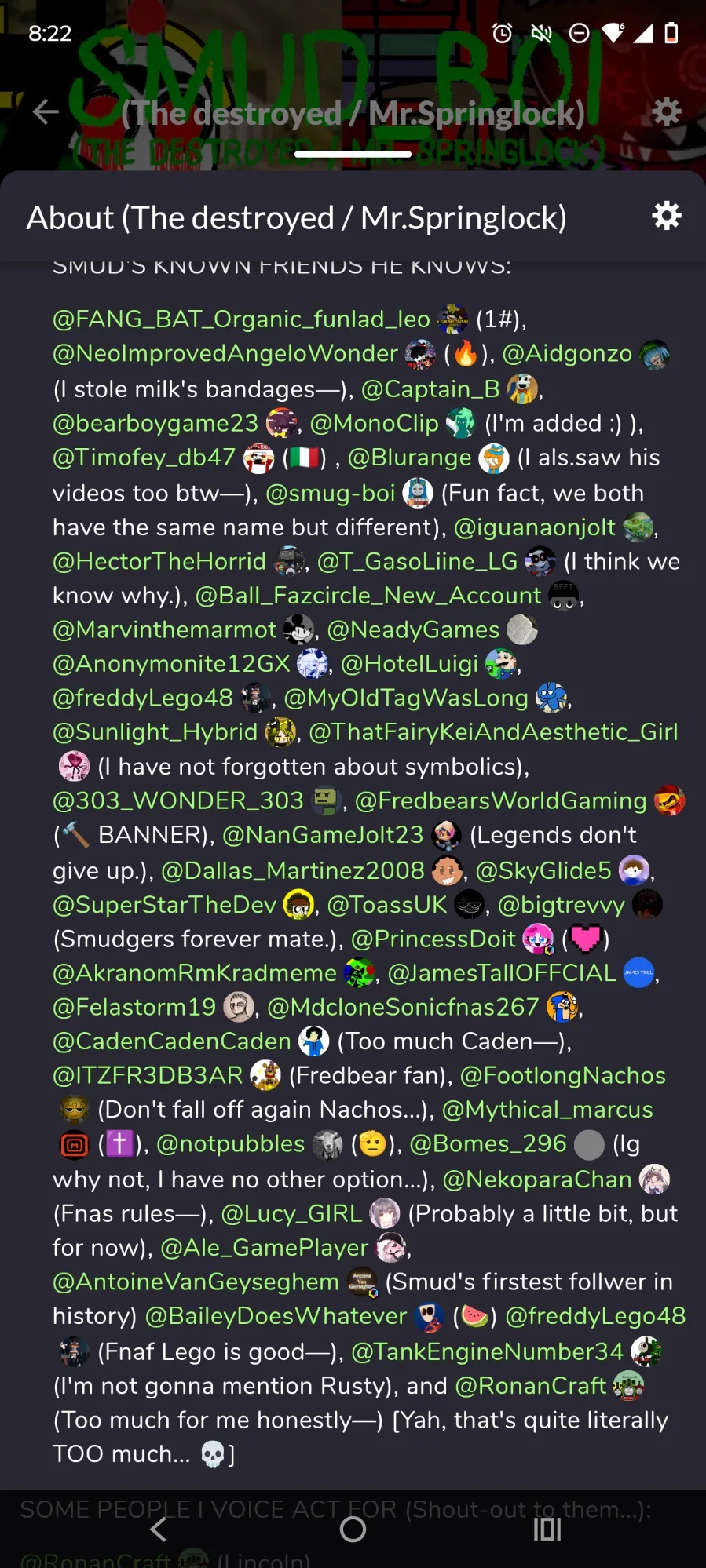
Task: Tap the Android recent apps icon
Action: [x=547, y=1529]
